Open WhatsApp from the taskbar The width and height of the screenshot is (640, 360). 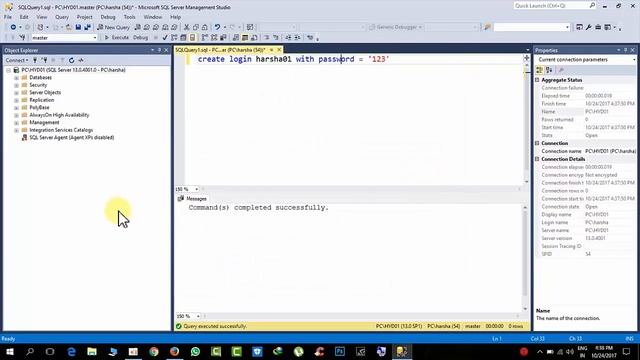[195, 351]
